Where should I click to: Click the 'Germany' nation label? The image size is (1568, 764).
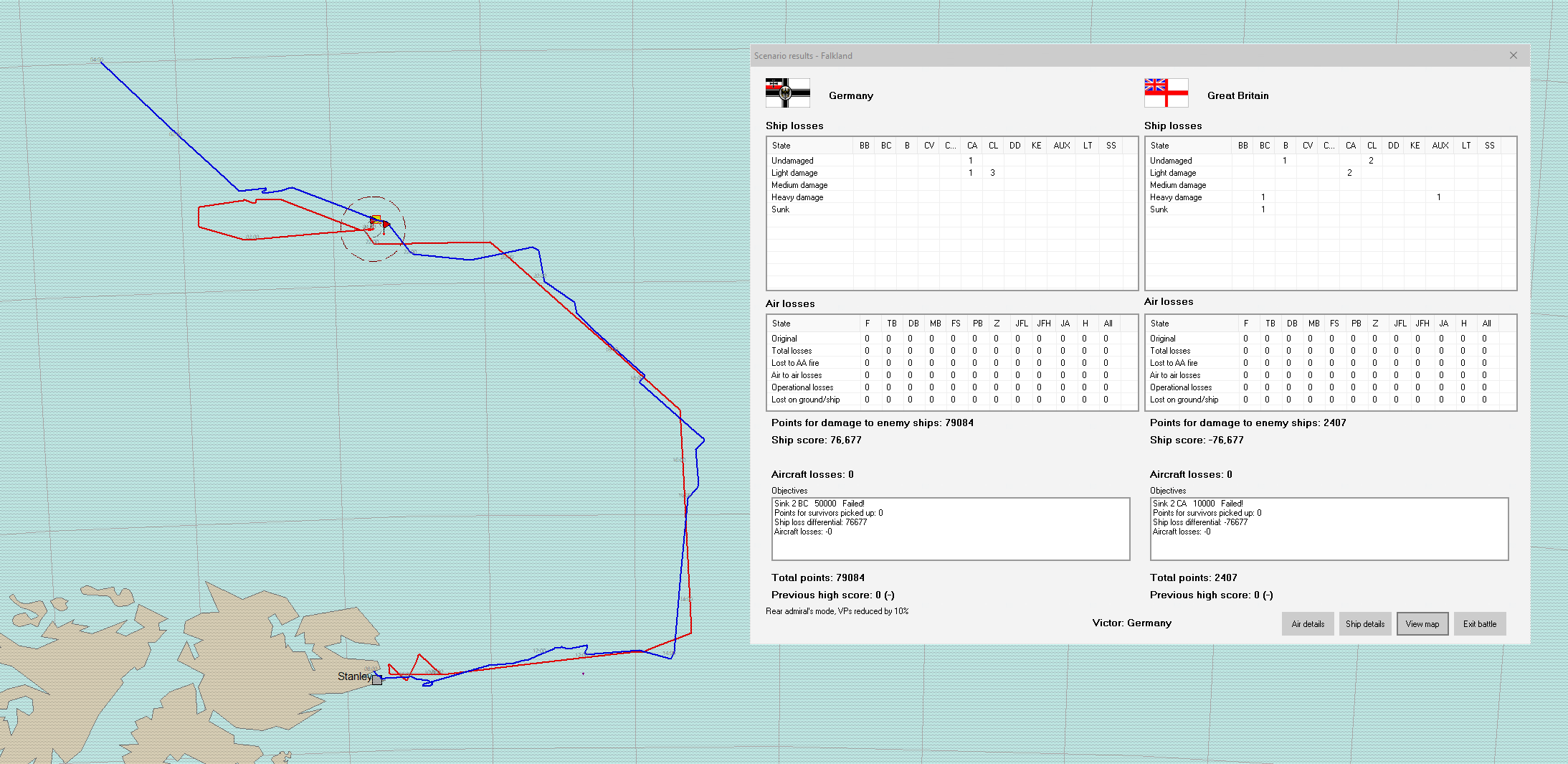click(851, 95)
